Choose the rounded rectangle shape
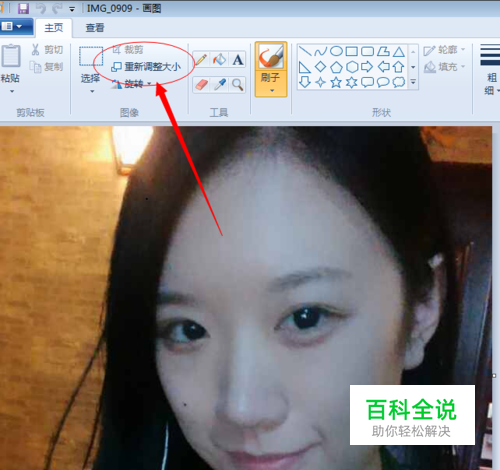500x470 pixels. [367, 51]
